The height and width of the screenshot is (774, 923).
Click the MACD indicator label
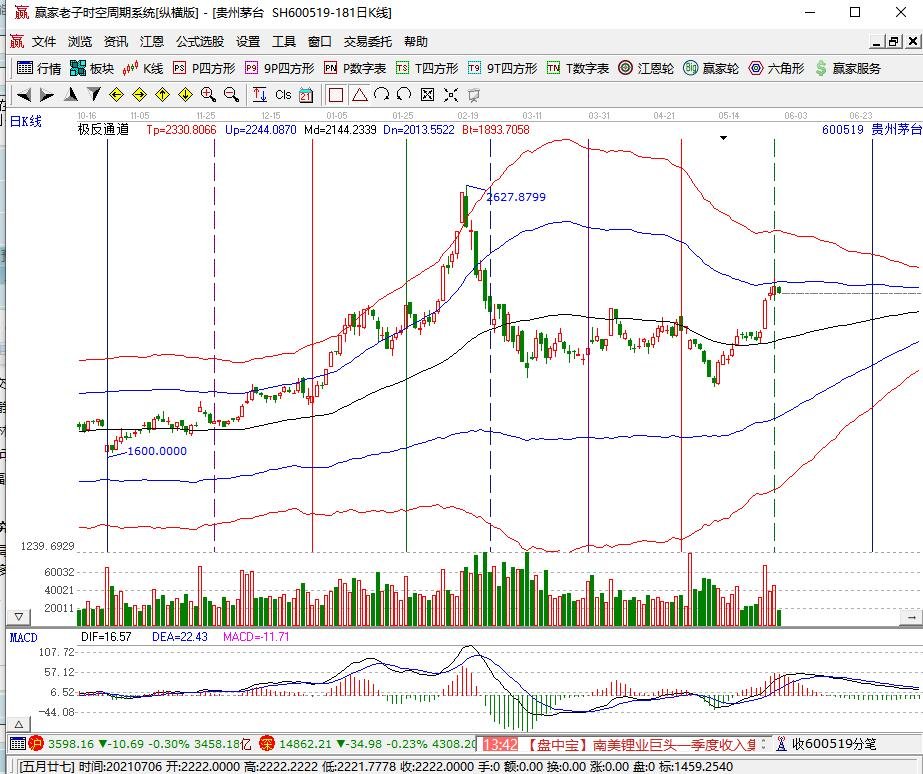coord(24,637)
